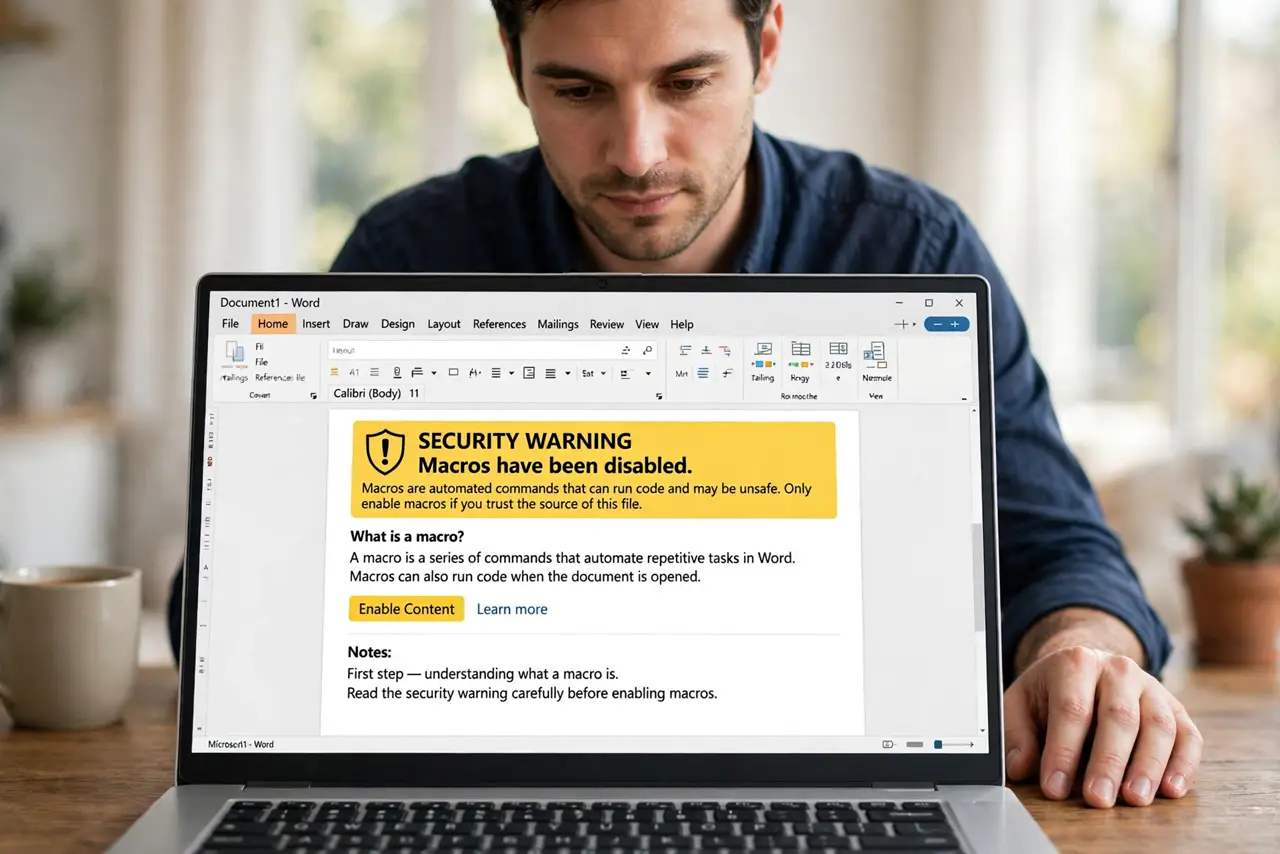
Task: Open the Calibri (Body) font box
Action: [x=367, y=393]
